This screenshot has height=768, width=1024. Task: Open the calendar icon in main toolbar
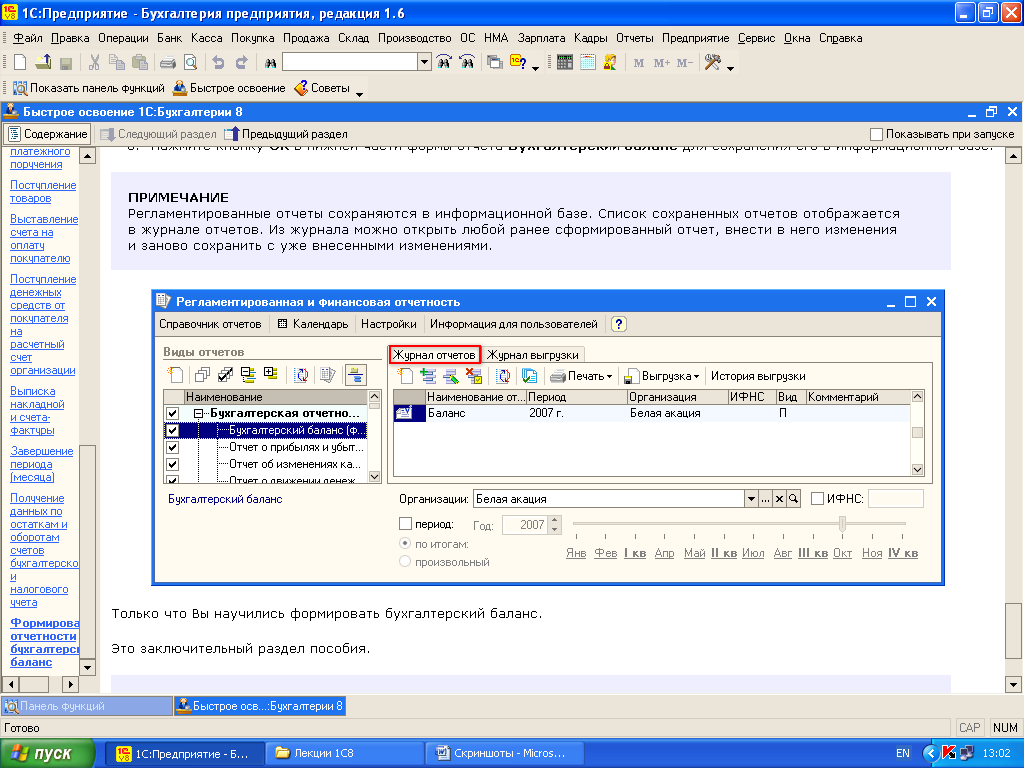pos(588,63)
